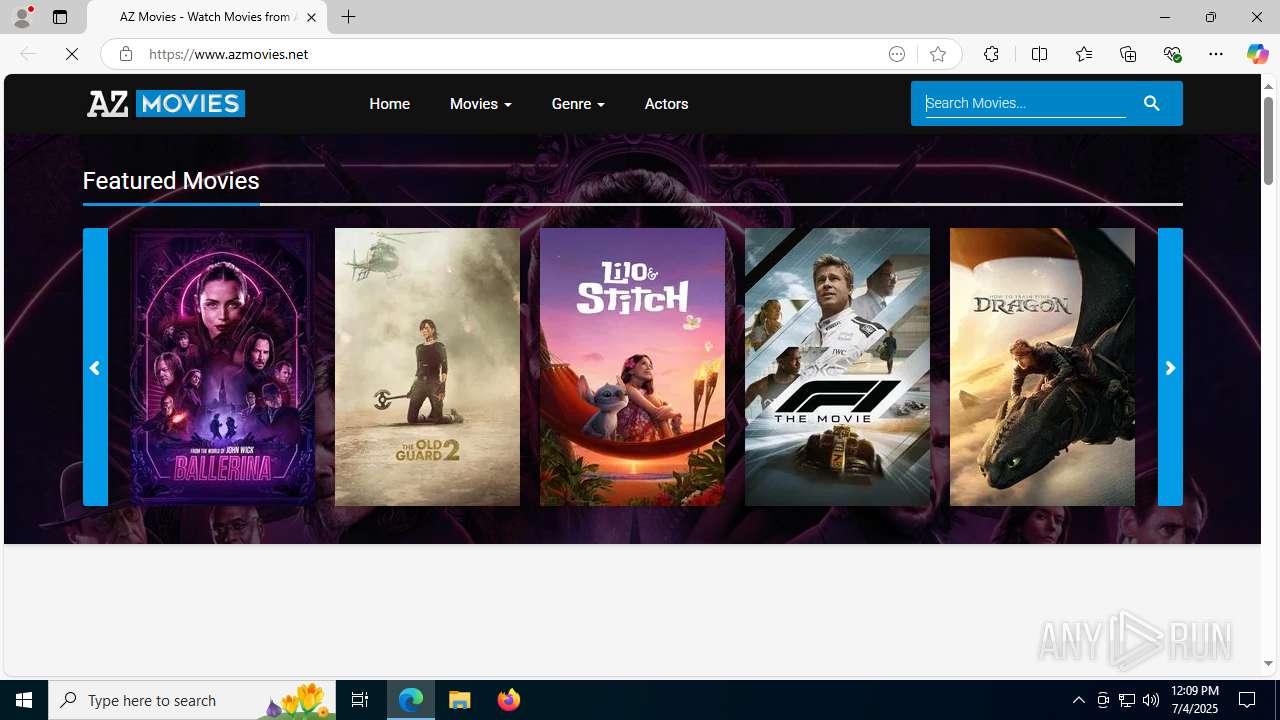Open the Edge profile icon
The height and width of the screenshot is (720, 1280).
(x=22, y=17)
